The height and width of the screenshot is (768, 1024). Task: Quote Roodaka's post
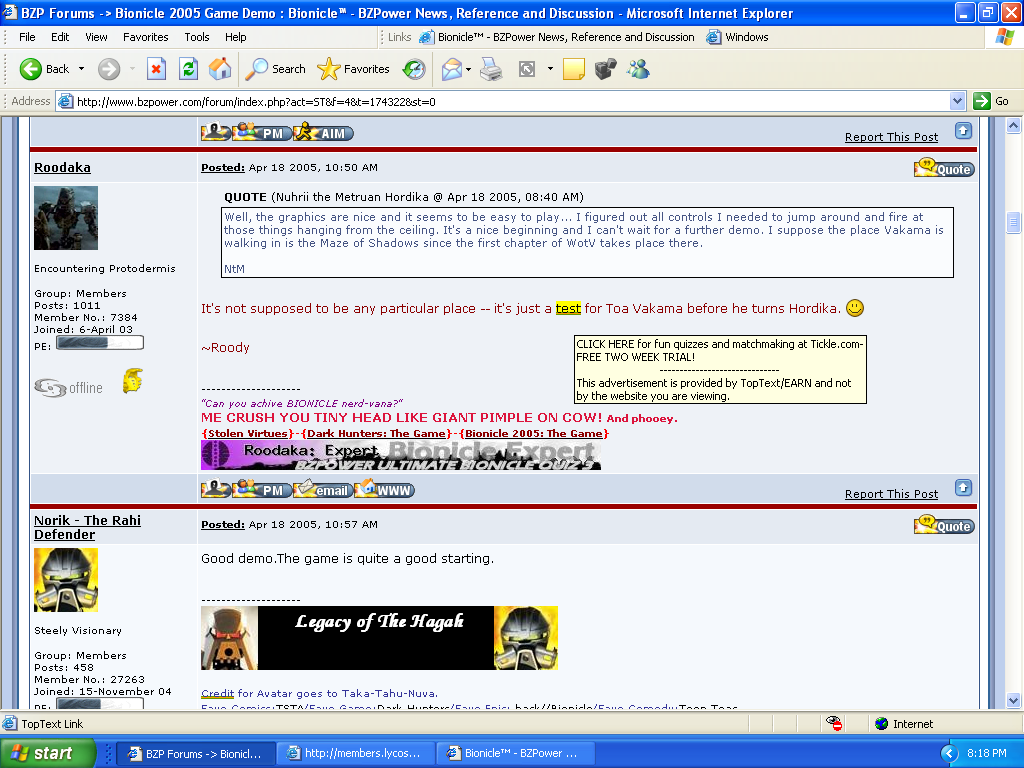[x=944, y=168]
